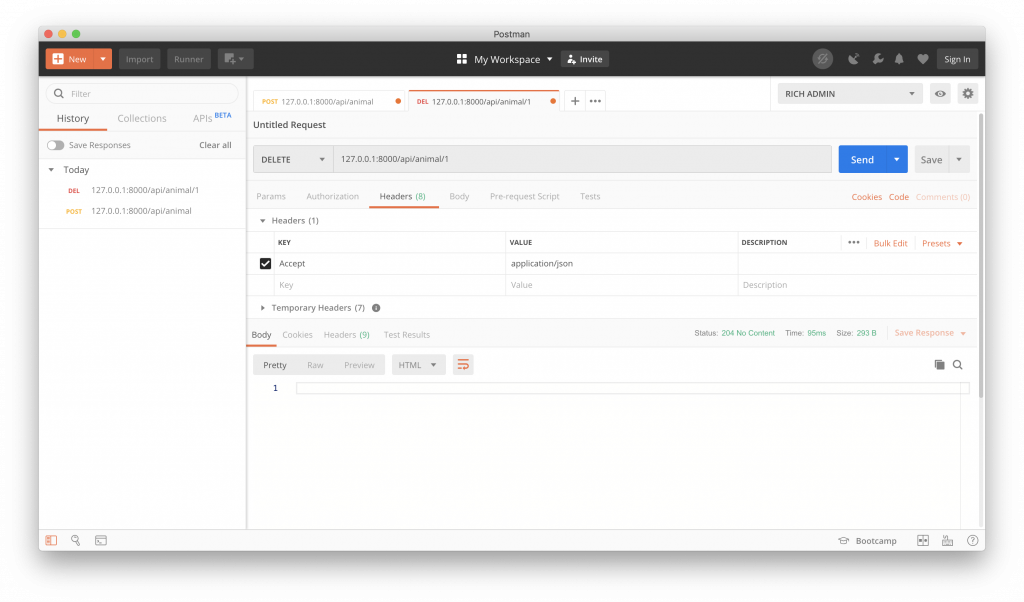The height and width of the screenshot is (602, 1024).
Task: Open the Authorization tab
Action: pos(332,197)
